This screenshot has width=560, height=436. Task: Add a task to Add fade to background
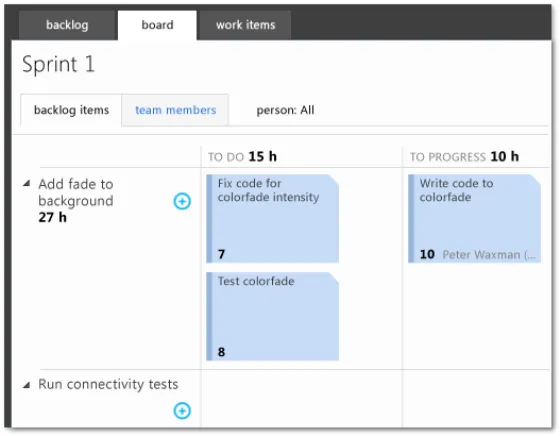point(182,201)
